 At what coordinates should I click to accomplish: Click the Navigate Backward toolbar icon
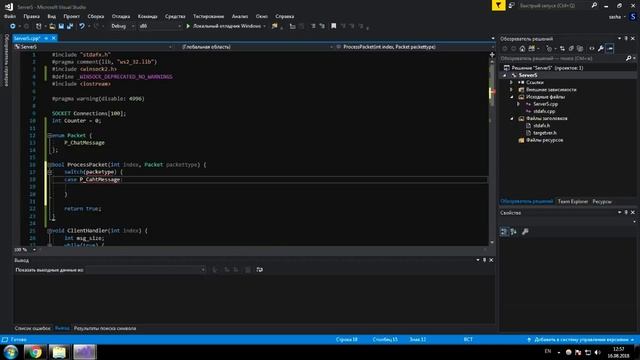pos(13,26)
